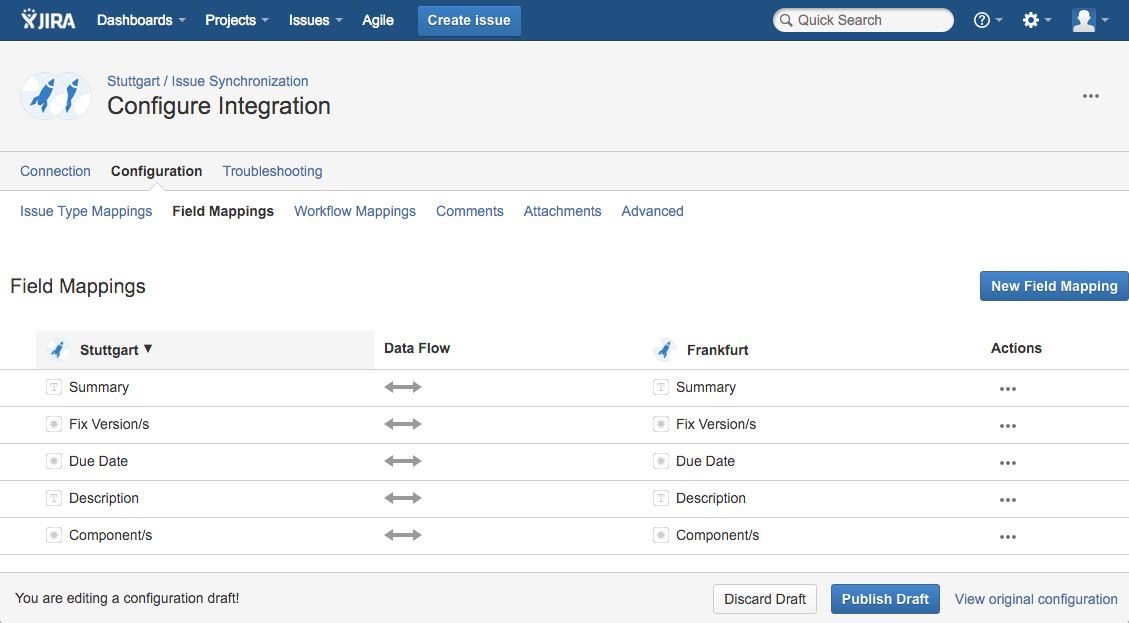Click the Create issue button
The height and width of the screenshot is (623, 1129).
tap(469, 20)
